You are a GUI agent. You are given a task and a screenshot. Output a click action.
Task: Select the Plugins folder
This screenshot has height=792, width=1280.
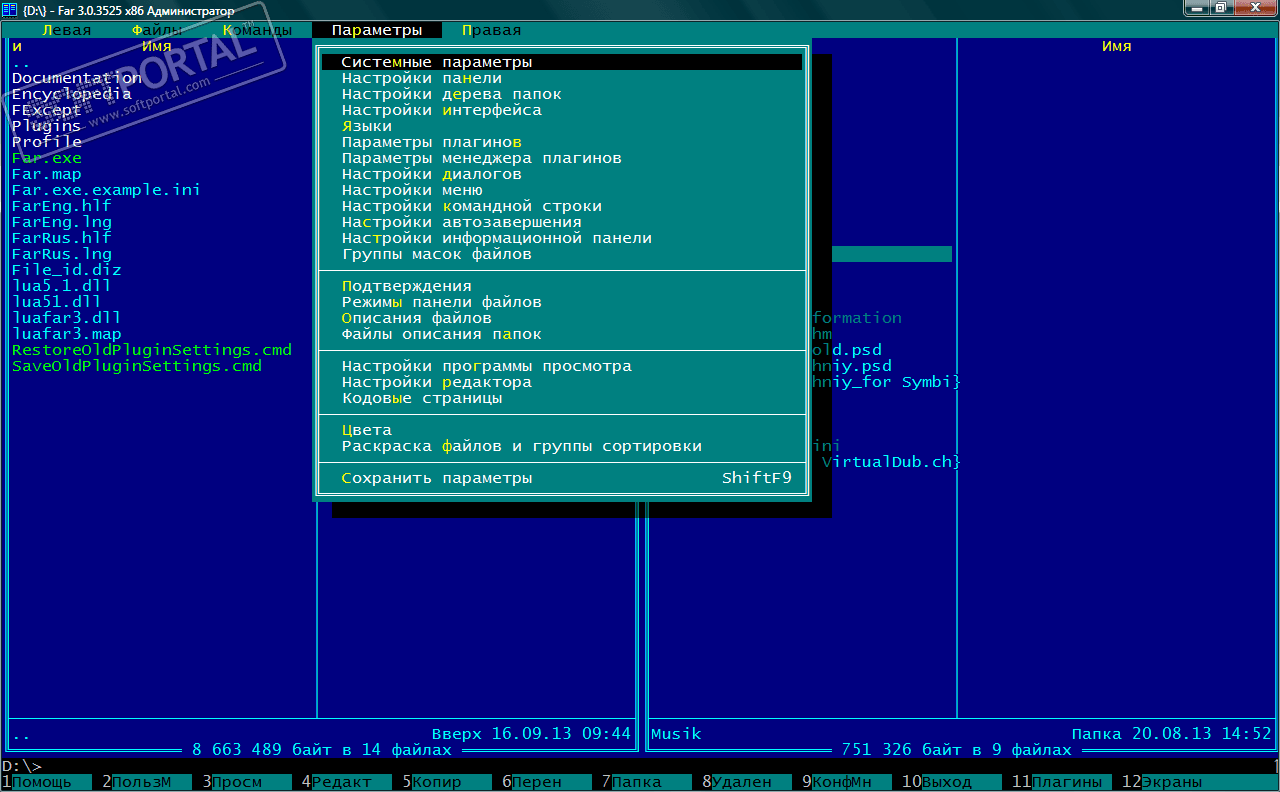[47, 126]
